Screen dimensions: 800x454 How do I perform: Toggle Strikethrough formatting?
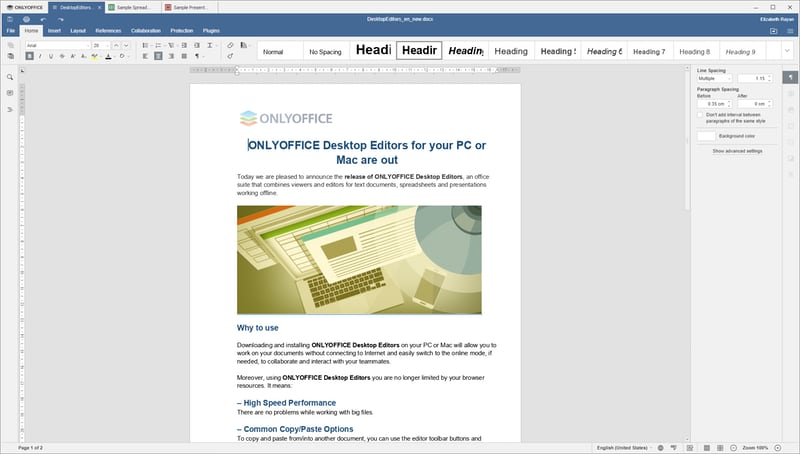pyautogui.click(x=62, y=56)
